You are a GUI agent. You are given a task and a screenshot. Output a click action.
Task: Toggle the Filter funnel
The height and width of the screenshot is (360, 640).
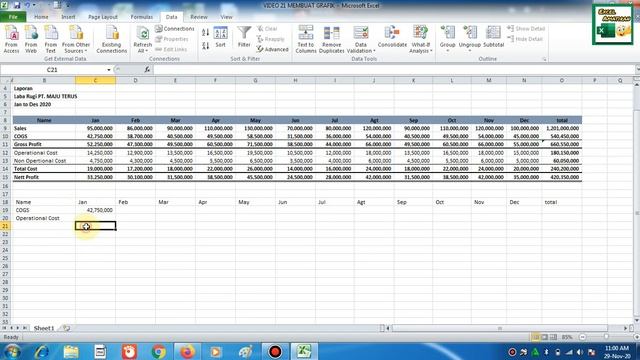(x=244, y=38)
